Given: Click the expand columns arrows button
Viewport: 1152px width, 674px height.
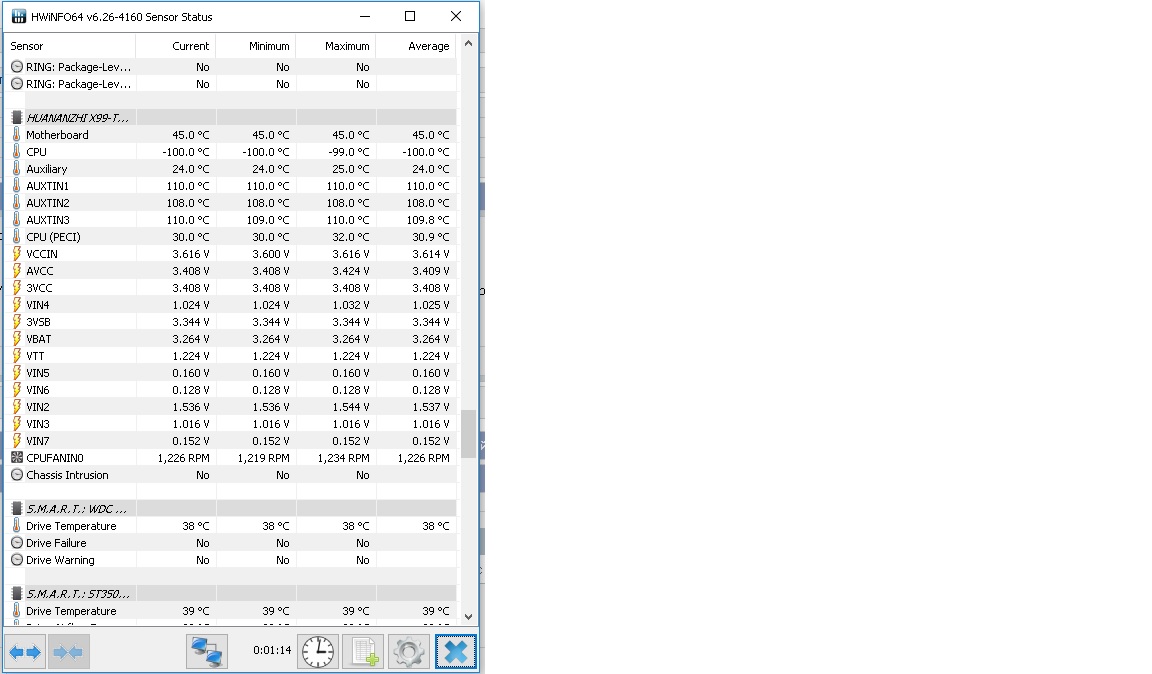Looking at the screenshot, I should (x=25, y=651).
